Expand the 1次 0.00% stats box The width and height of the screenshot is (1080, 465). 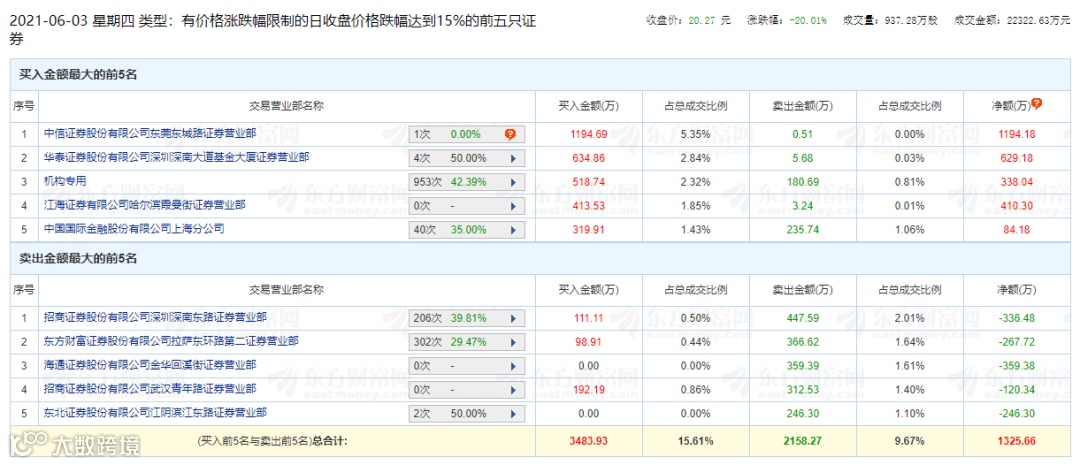coord(467,134)
